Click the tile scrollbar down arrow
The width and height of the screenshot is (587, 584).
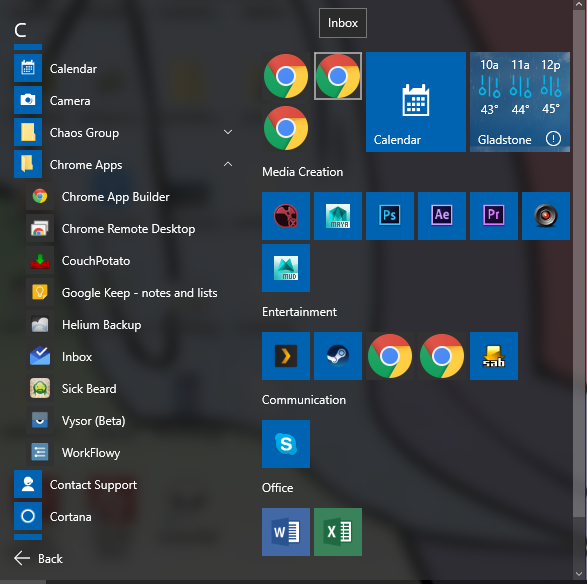click(x=580, y=574)
